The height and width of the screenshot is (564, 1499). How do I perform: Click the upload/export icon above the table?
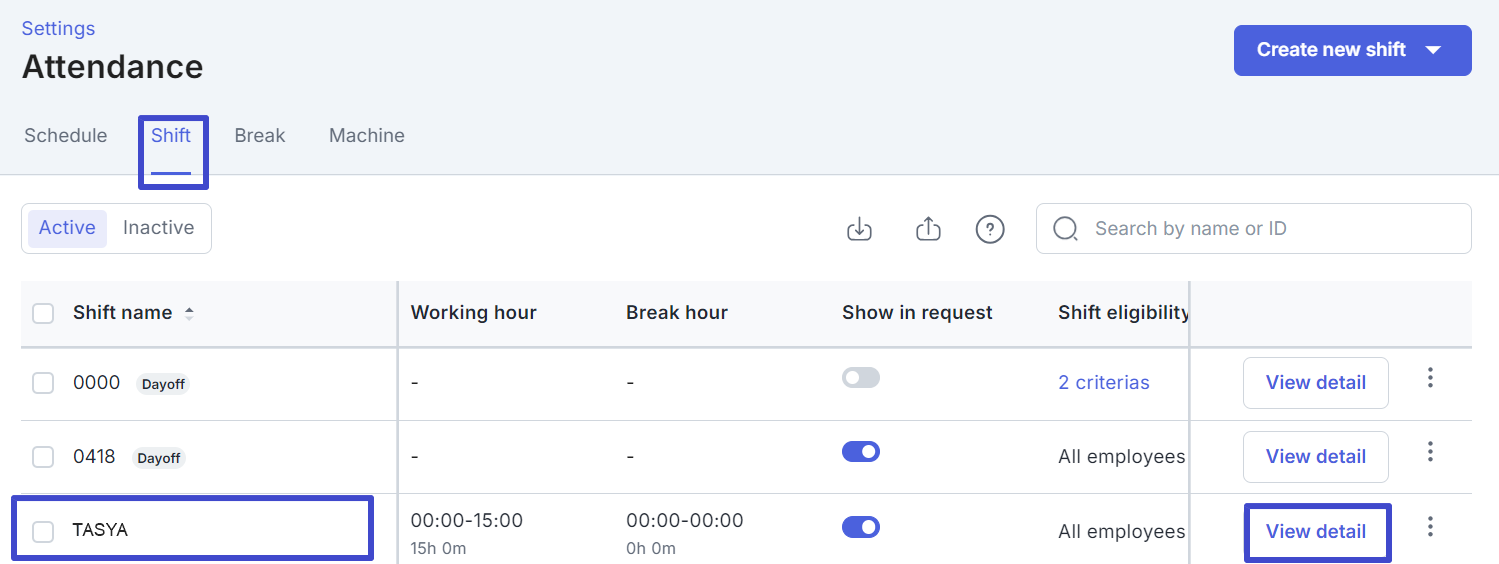[929, 229]
